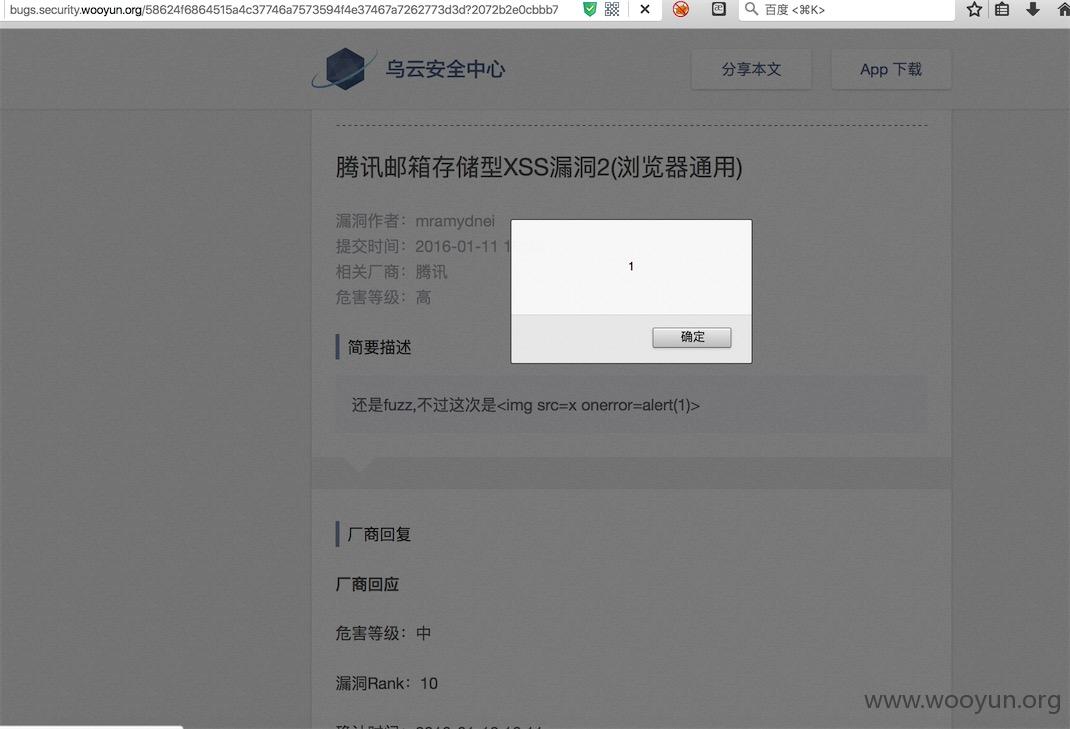This screenshot has height=729, width=1070.
Task: Bookmark this page with the star icon
Action: coord(974,10)
